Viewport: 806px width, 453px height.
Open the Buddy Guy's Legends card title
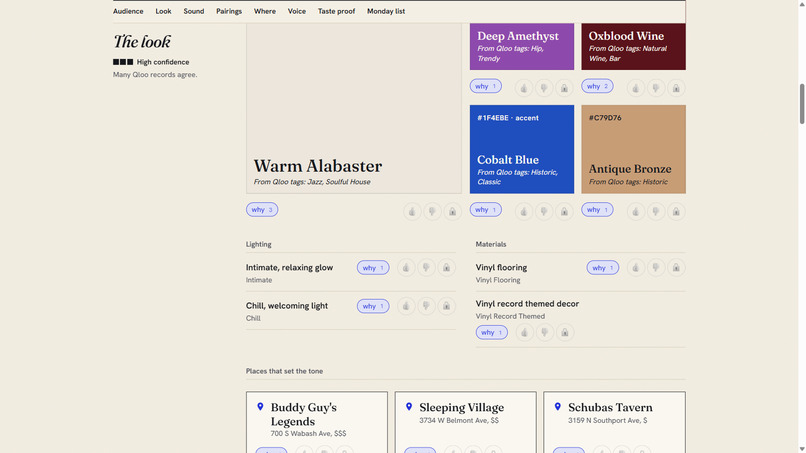pos(304,414)
